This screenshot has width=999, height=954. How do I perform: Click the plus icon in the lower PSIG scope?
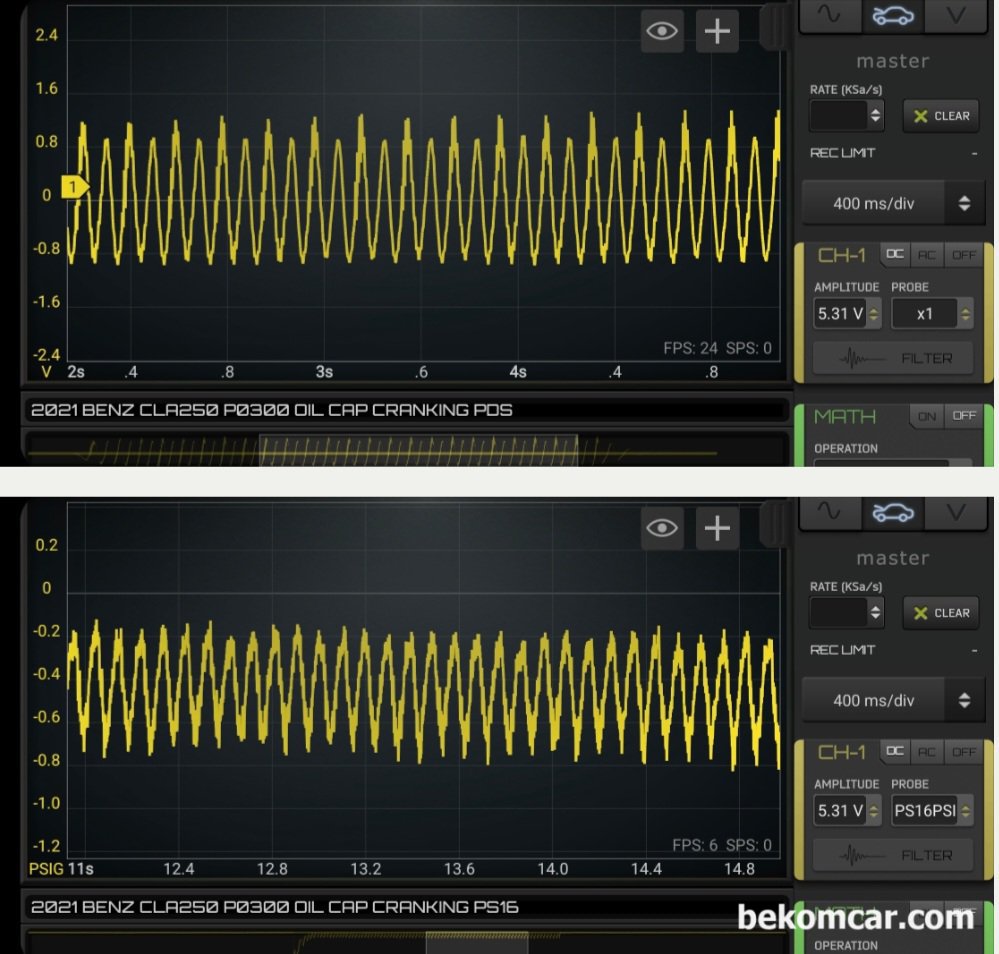717,528
